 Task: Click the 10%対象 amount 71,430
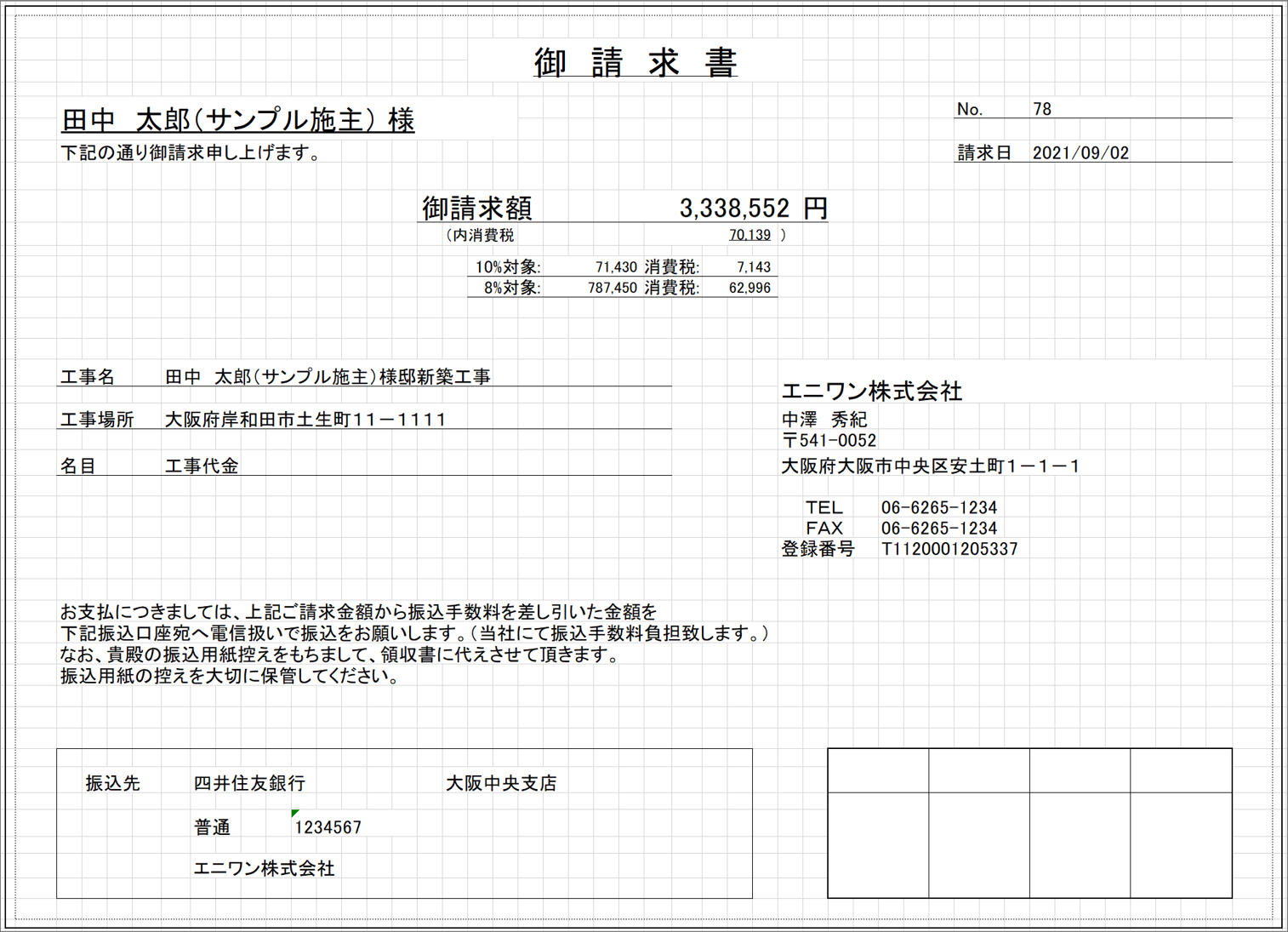point(614,266)
